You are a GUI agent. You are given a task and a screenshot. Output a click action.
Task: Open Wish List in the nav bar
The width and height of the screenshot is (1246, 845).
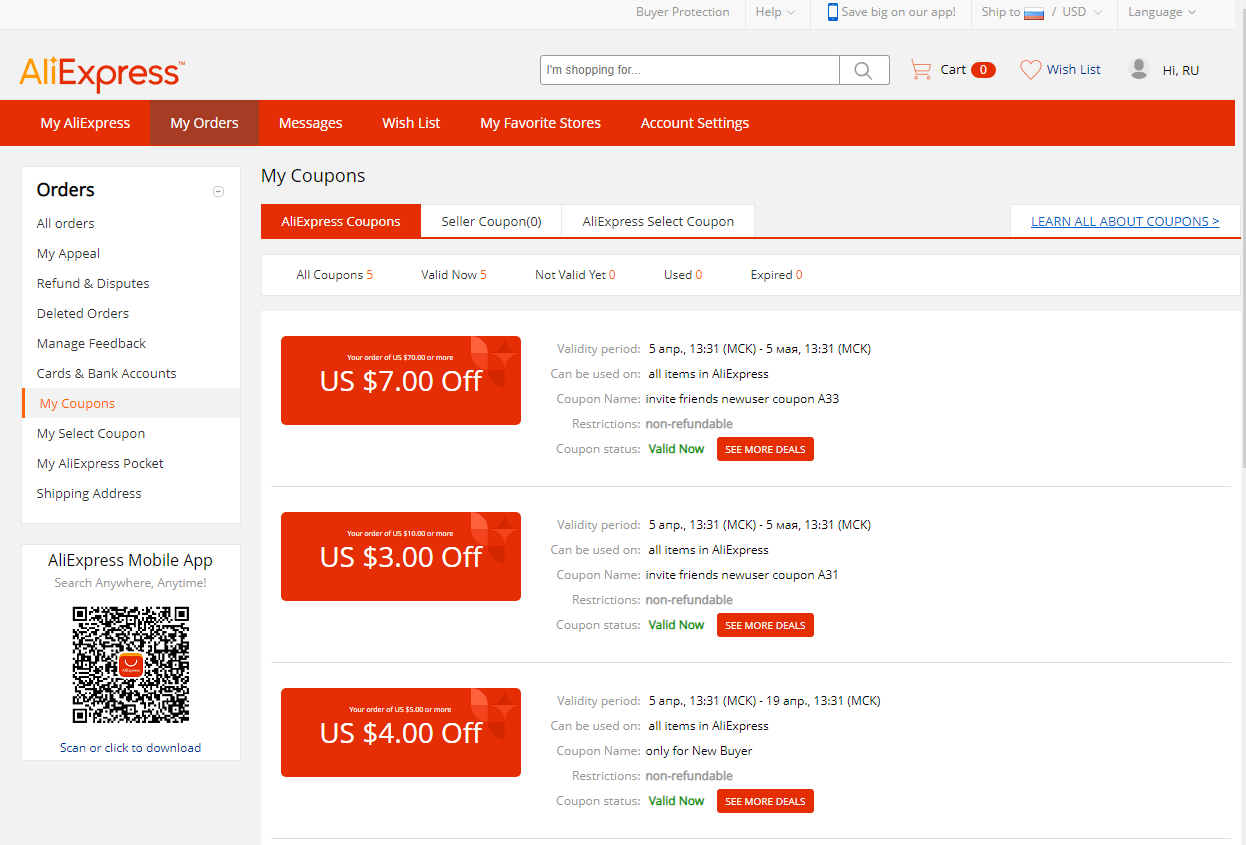(x=411, y=123)
